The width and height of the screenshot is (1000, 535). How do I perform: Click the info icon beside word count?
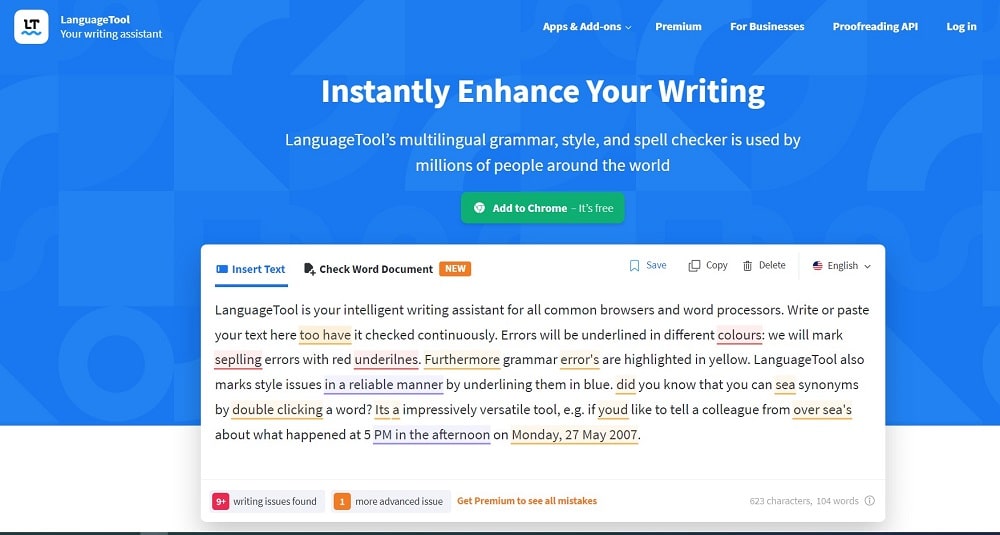tap(869, 501)
